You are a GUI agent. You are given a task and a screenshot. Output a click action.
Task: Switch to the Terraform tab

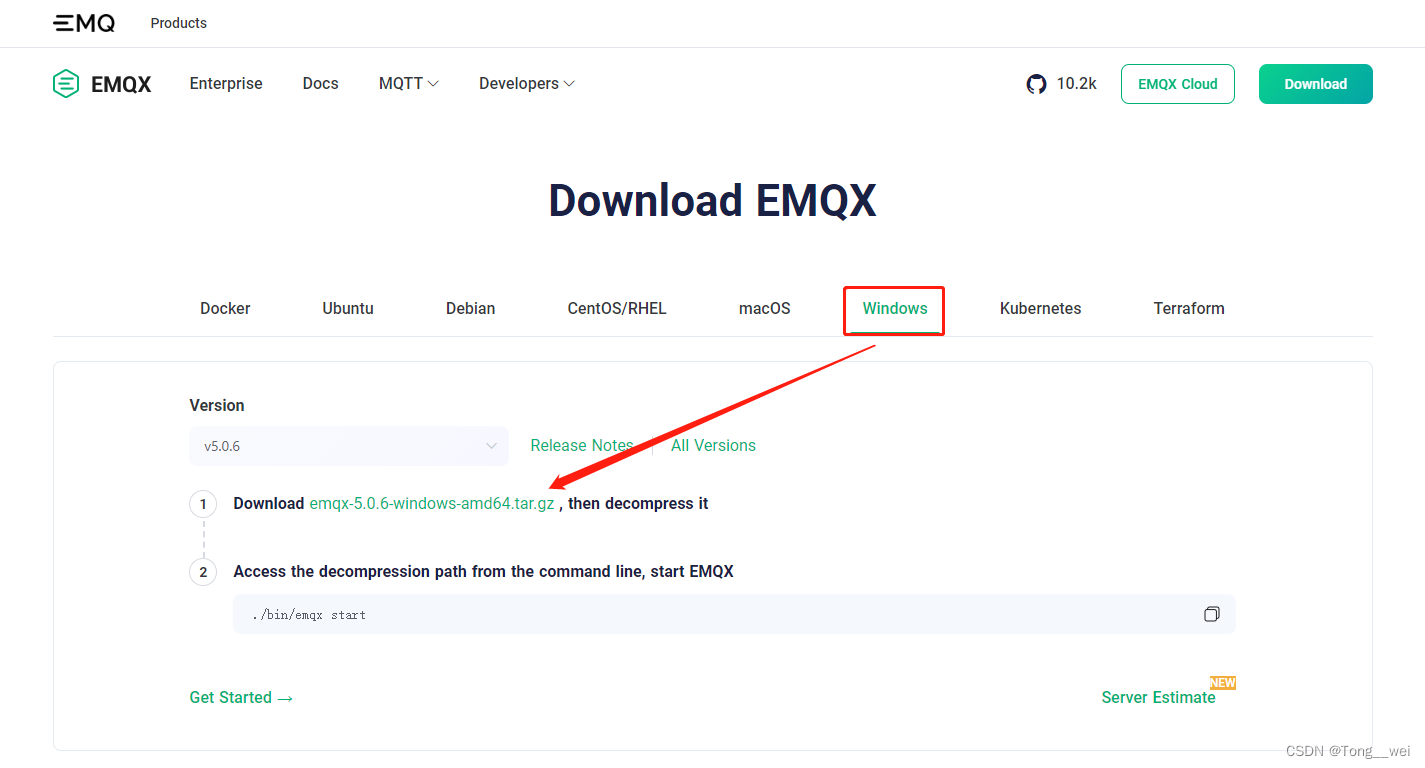[x=1189, y=308]
